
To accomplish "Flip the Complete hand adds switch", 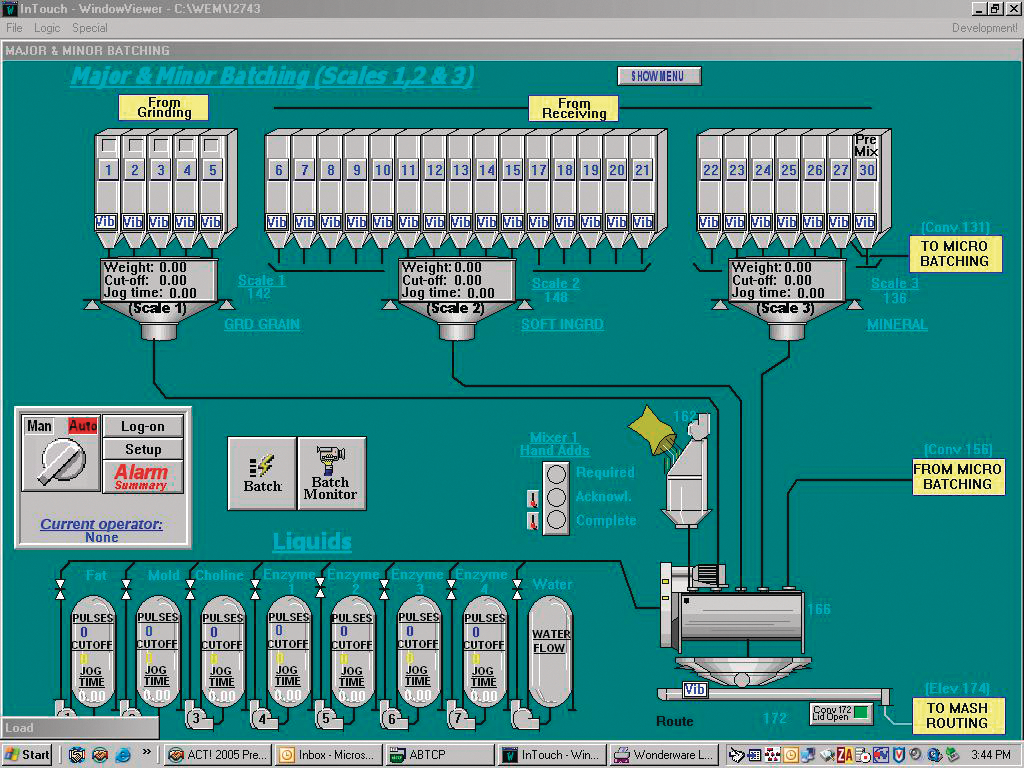I will point(532,520).
